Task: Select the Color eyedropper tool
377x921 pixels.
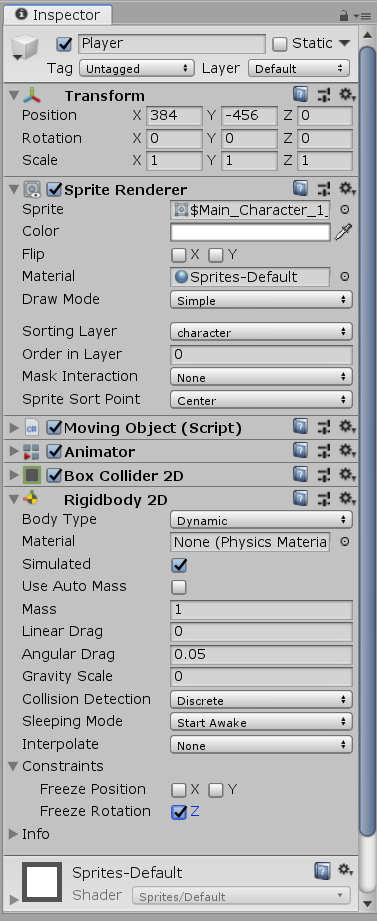Action: pos(344,233)
